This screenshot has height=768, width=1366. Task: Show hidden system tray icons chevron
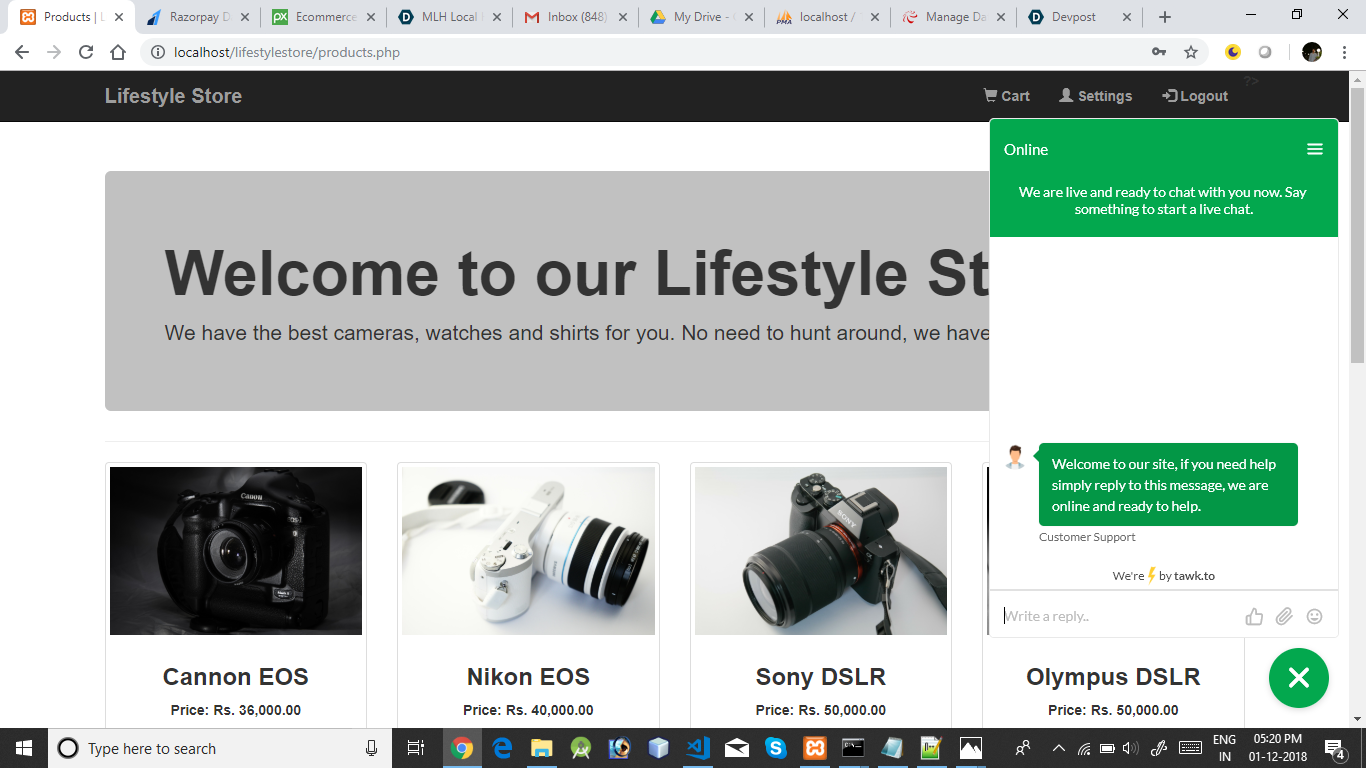tap(1058, 748)
